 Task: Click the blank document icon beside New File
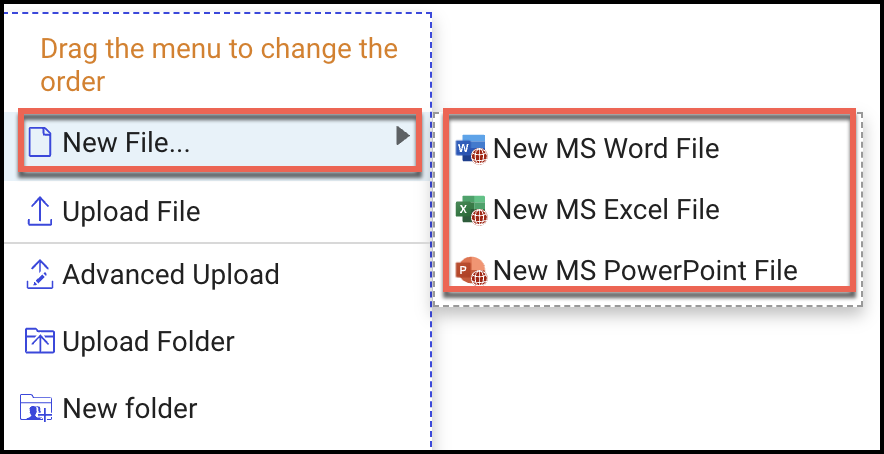tap(40, 143)
